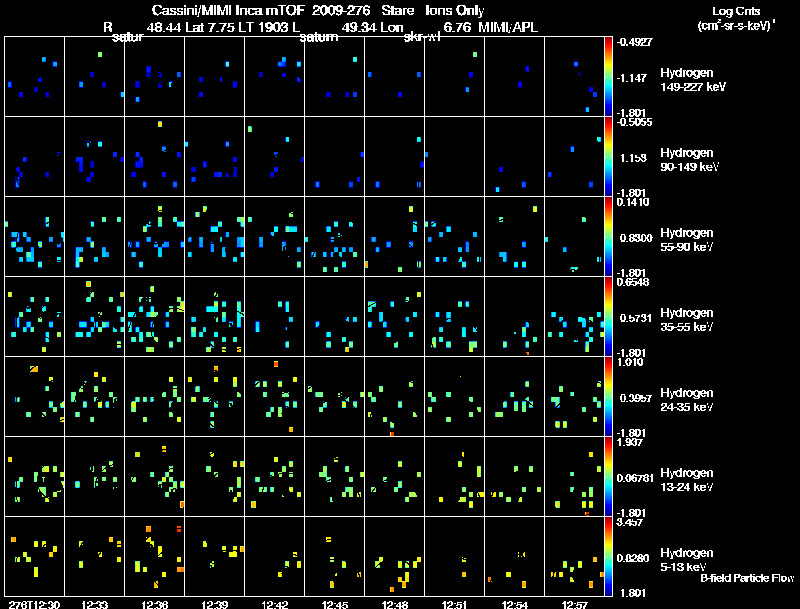Click the color bar beside Hydrogen 55-90 keV
This screenshot has height=609, width=800.
[608, 237]
